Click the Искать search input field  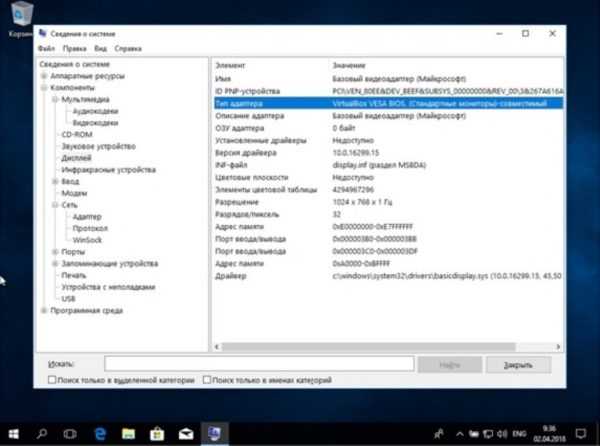(259, 364)
